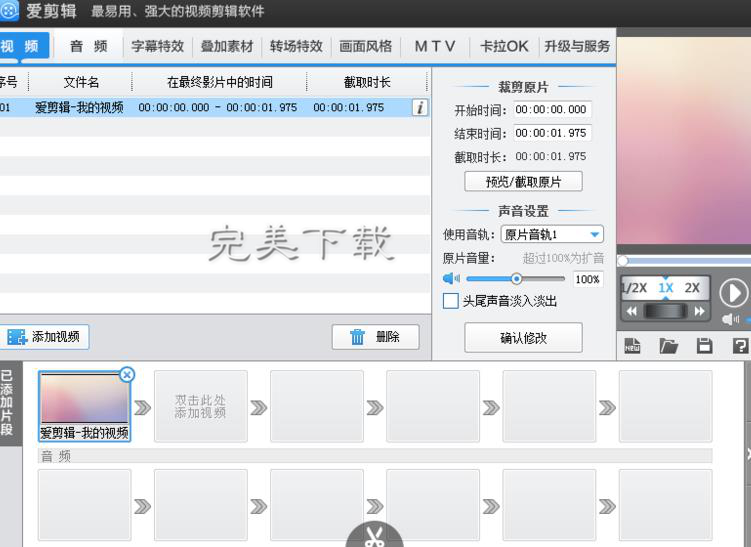Open project using the folder icon
751x547 pixels.
669,345
